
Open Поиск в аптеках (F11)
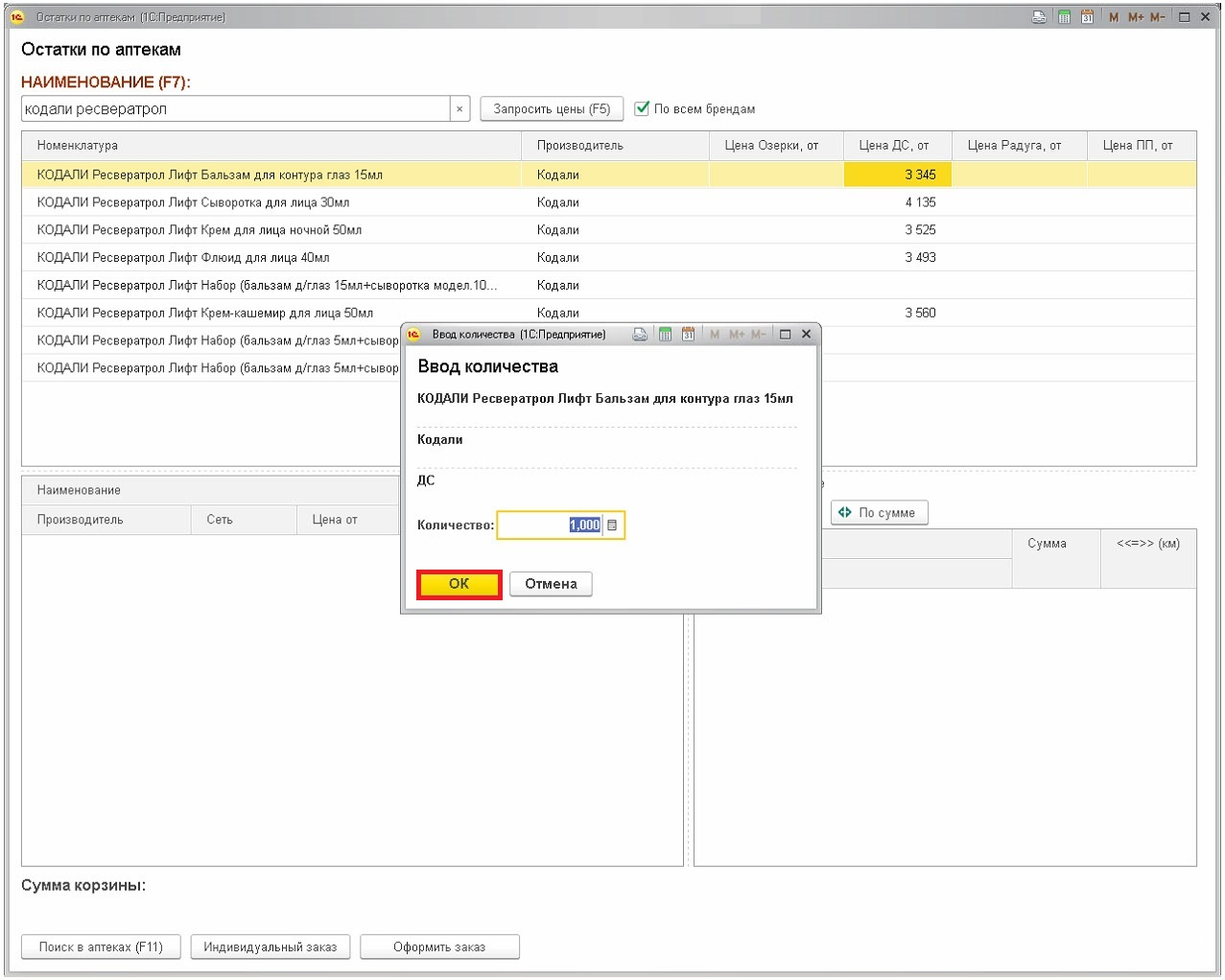pyautogui.click(x=101, y=947)
